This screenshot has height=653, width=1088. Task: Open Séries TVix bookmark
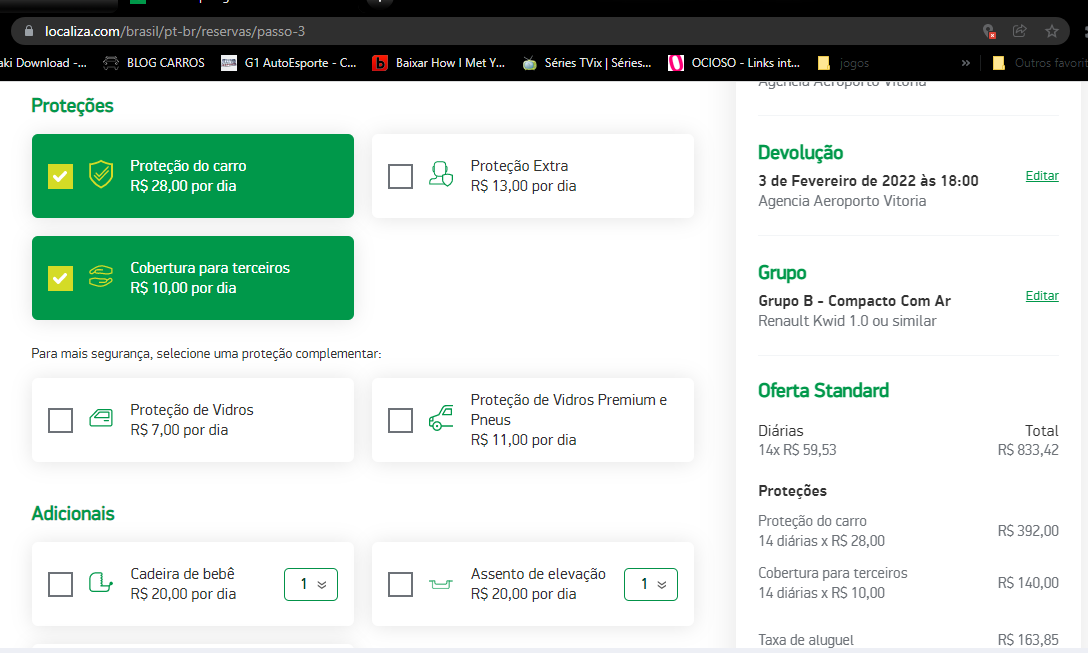pyautogui.click(x=587, y=63)
